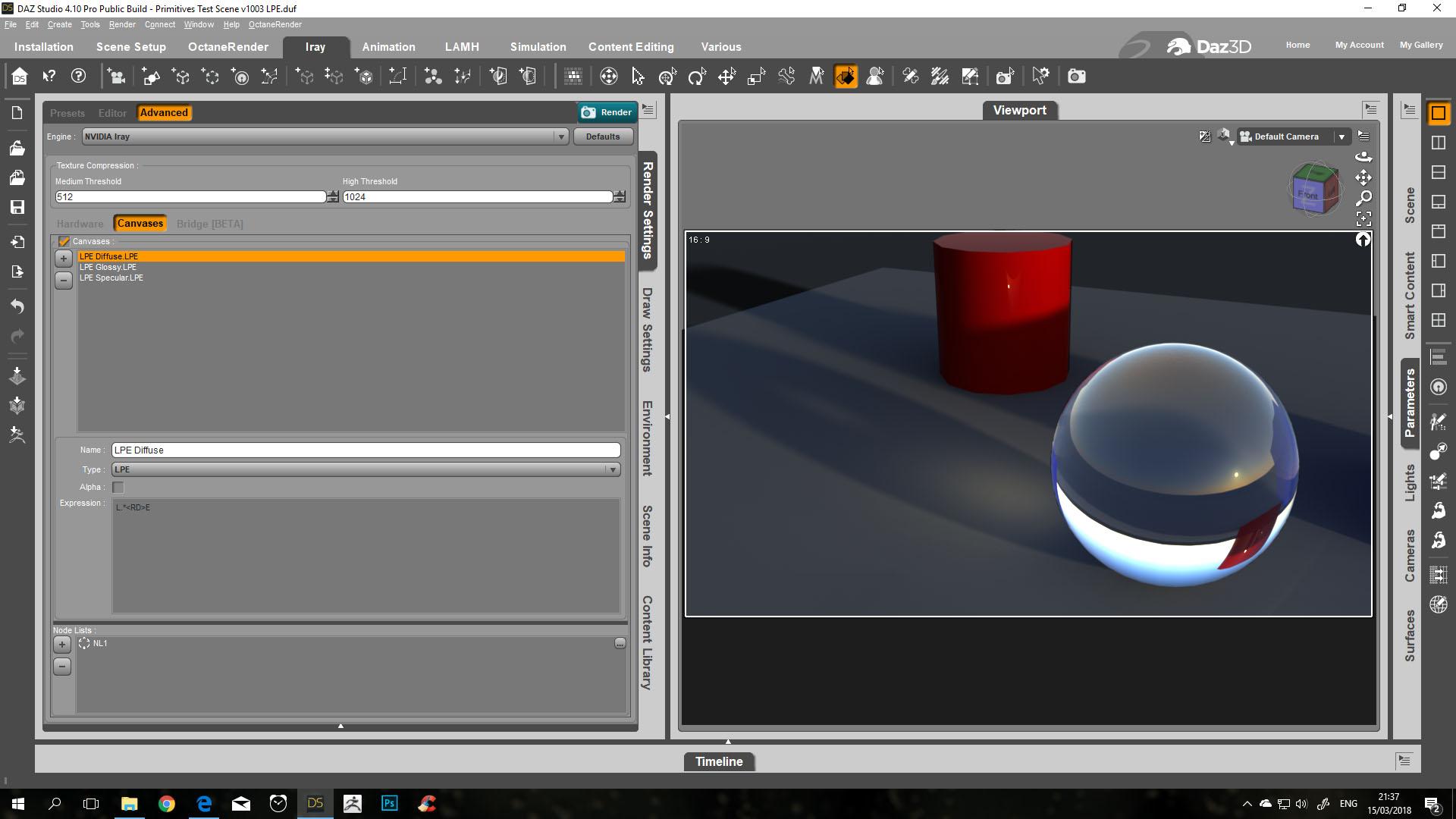The image size is (1456, 819).
Task: Select the Universal tool in toolbar
Action: tap(667, 77)
